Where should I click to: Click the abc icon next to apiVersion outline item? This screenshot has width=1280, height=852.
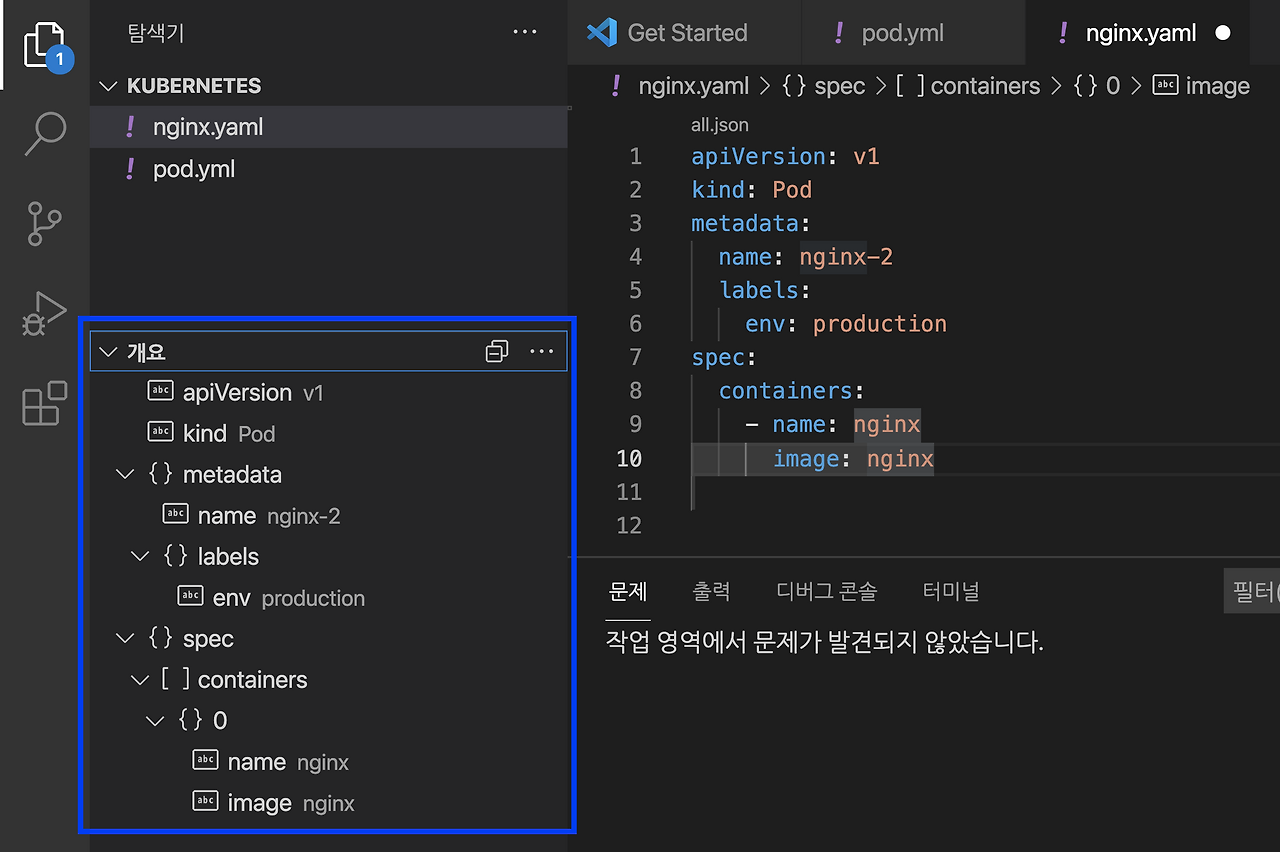tap(160, 391)
